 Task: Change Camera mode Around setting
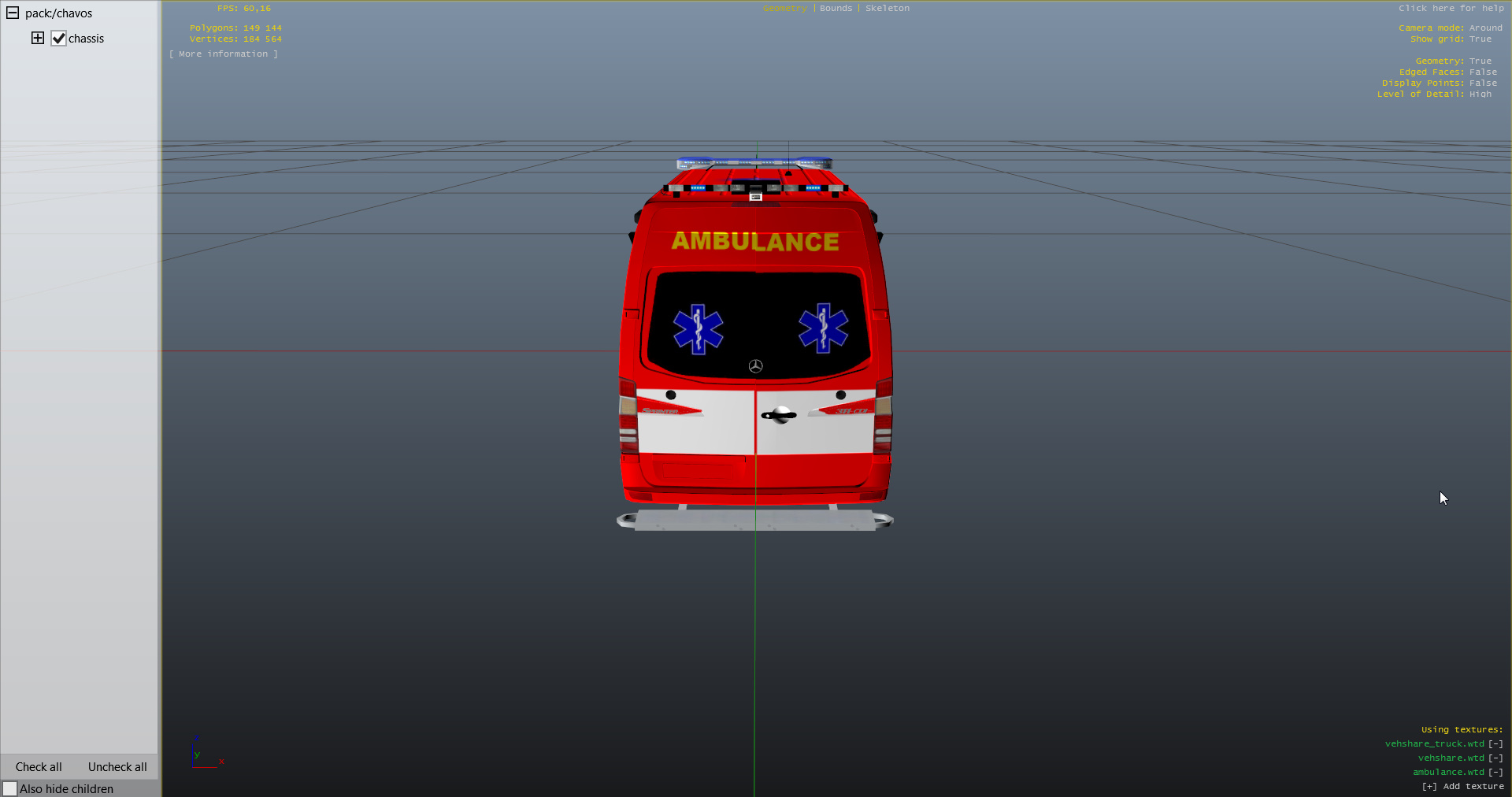(x=1485, y=28)
